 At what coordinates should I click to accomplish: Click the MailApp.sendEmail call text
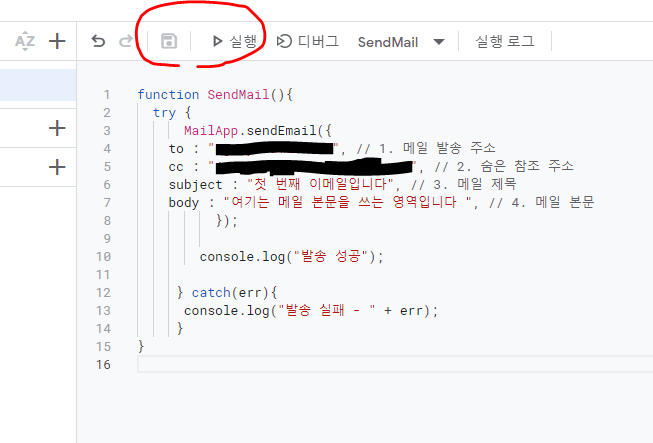coord(258,131)
